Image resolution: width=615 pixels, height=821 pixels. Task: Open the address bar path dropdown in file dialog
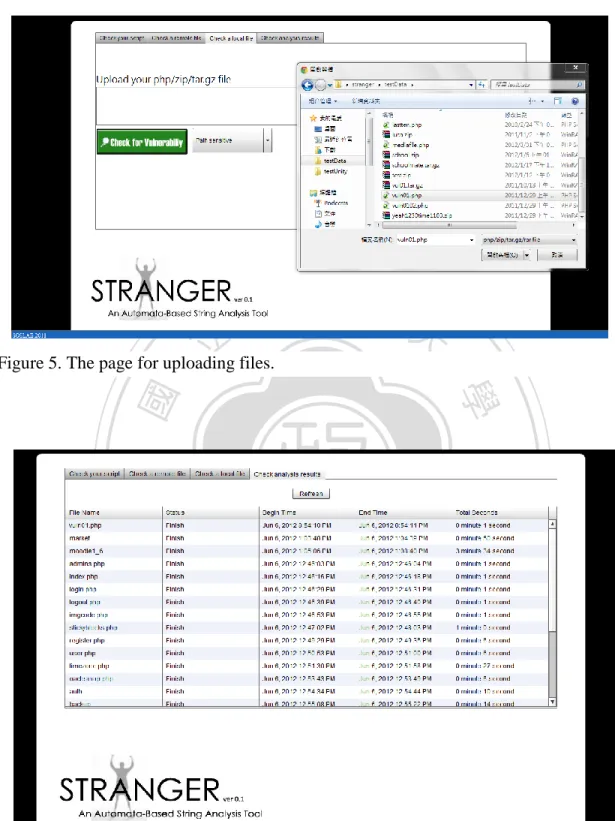471,85
